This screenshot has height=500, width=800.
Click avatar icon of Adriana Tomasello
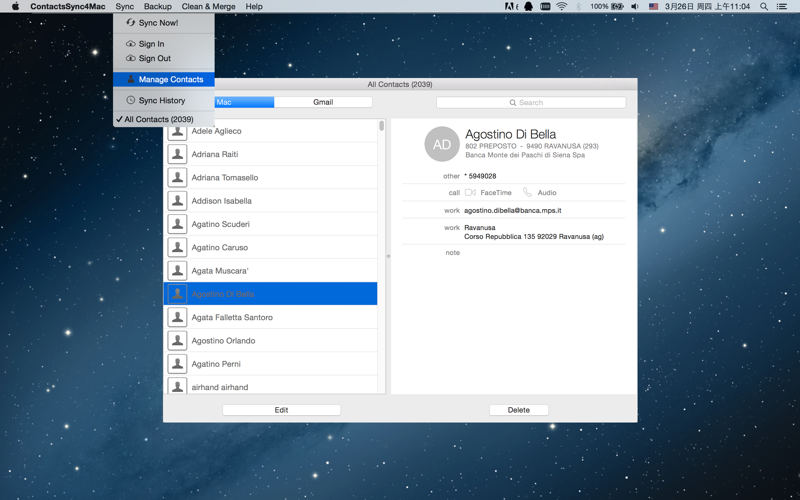click(178, 178)
